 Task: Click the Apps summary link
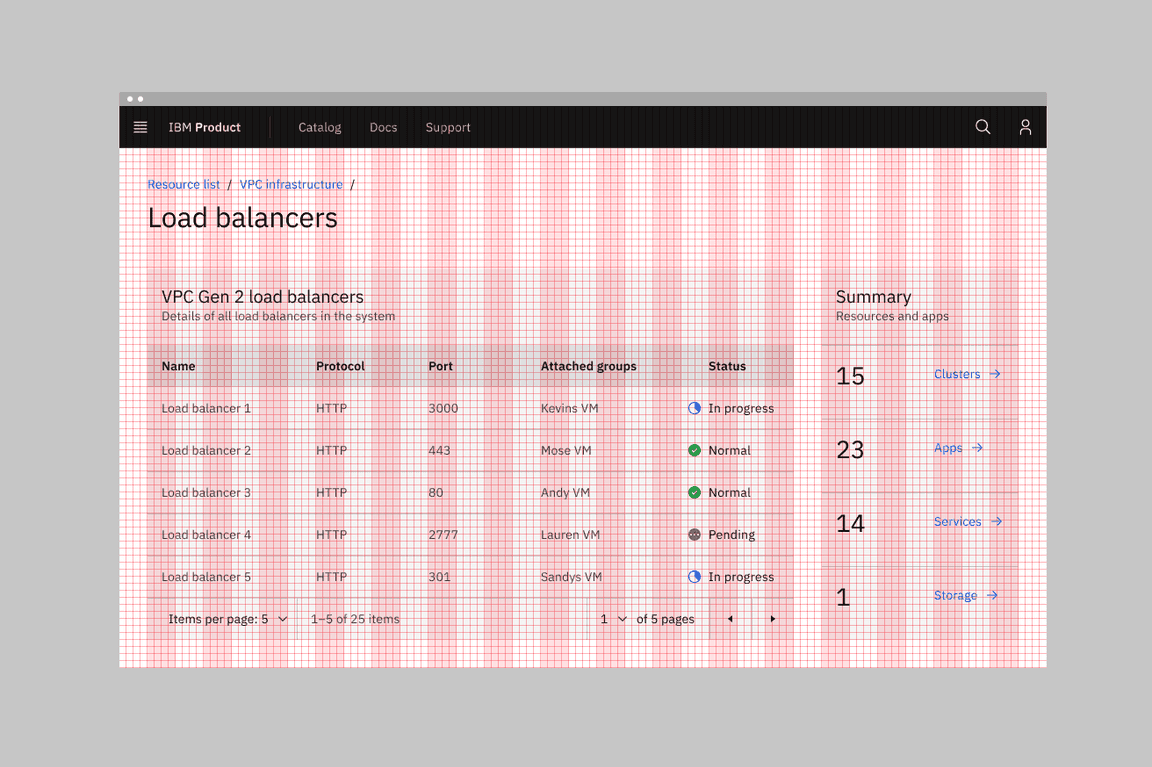coord(946,447)
